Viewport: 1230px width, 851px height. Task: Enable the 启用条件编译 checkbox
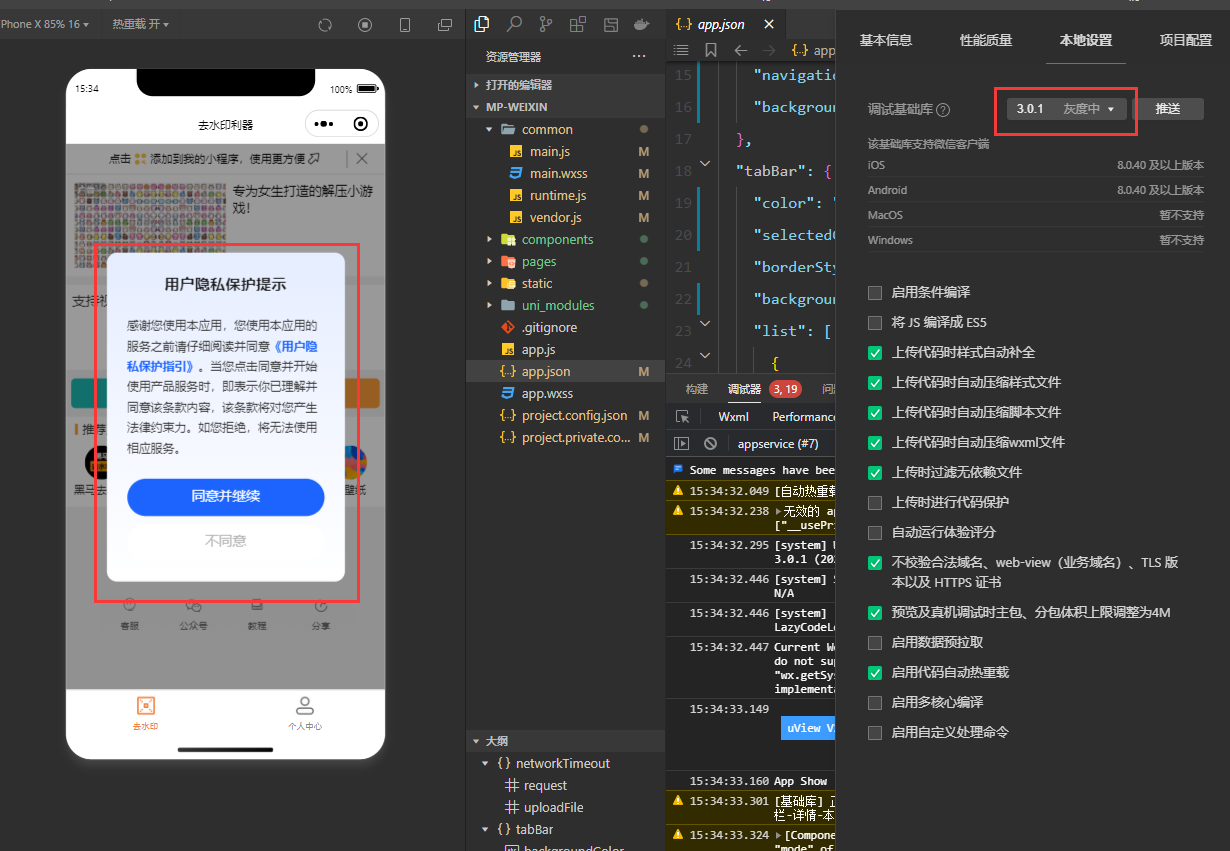click(x=875, y=292)
